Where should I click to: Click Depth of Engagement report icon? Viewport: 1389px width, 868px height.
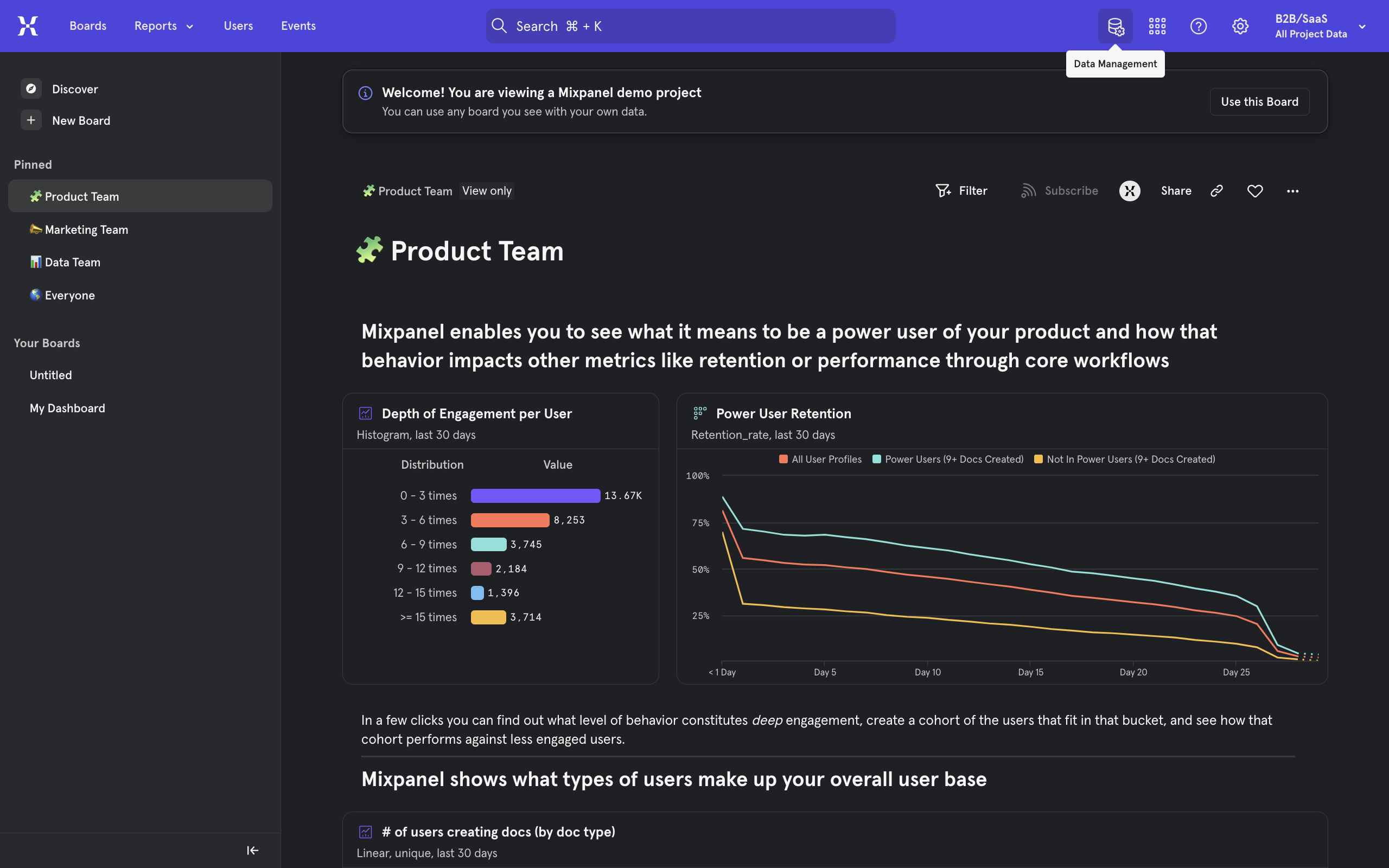366,413
